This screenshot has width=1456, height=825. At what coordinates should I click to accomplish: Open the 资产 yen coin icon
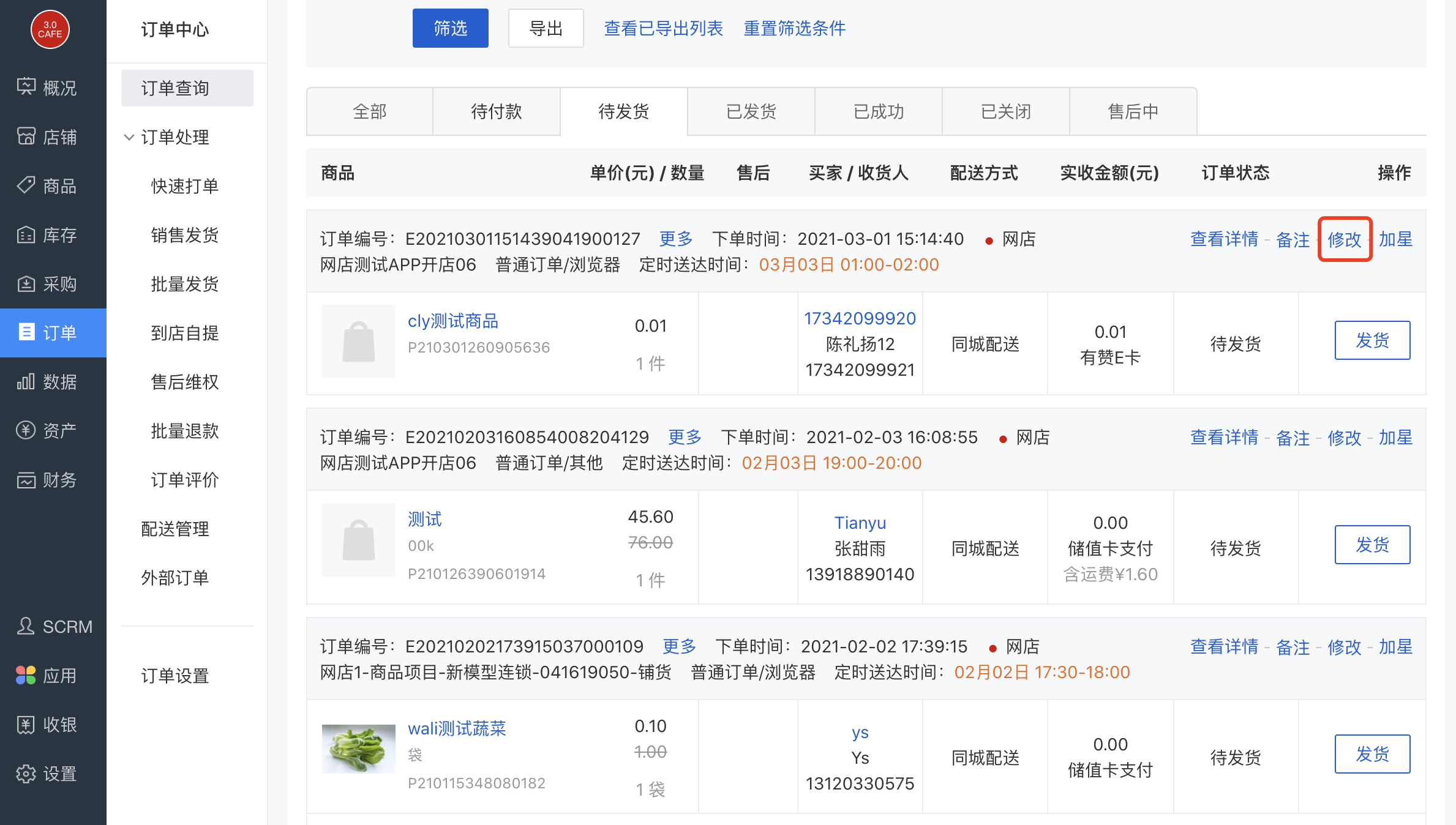(26, 430)
